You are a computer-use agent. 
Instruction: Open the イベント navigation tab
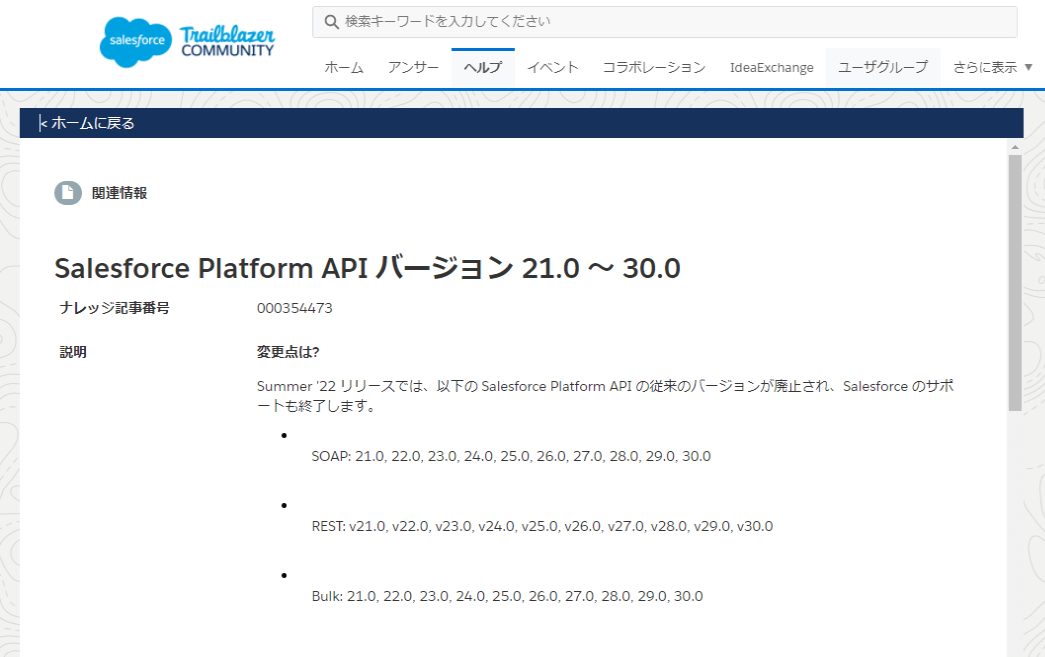coord(552,67)
